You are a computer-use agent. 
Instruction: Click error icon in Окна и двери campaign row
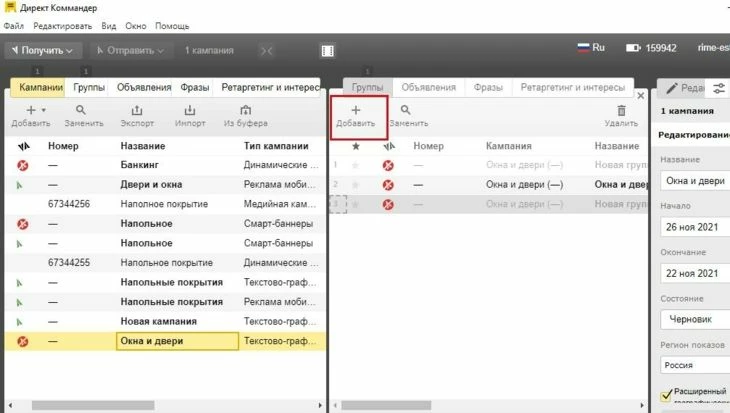pos(22,341)
